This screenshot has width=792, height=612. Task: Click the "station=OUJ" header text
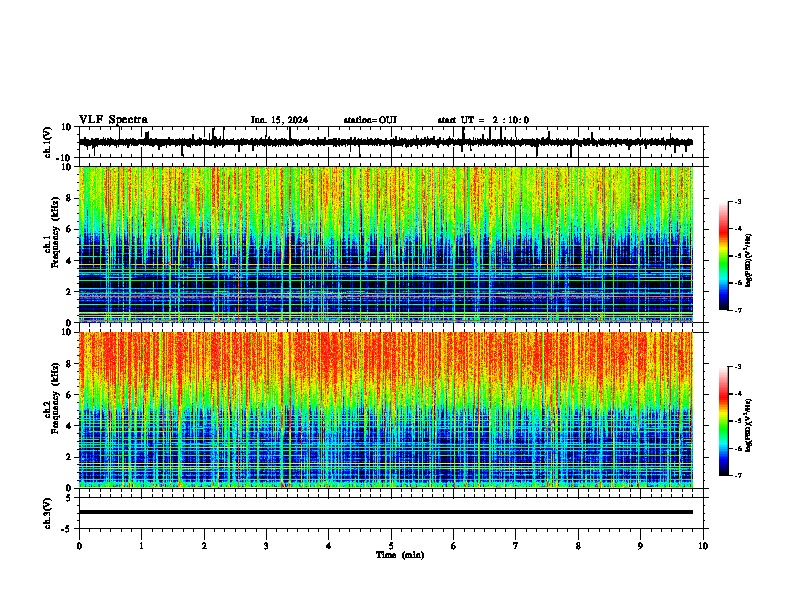click(x=370, y=120)
